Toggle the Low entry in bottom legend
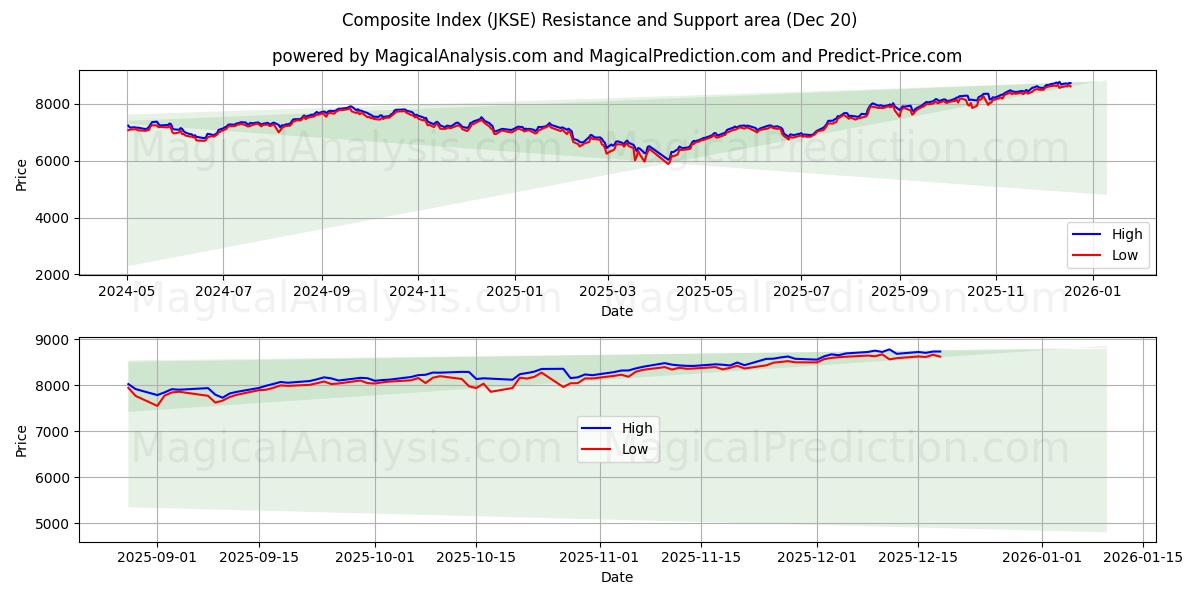This screenshot has height=600, width=1200. [x=636, y=450]
